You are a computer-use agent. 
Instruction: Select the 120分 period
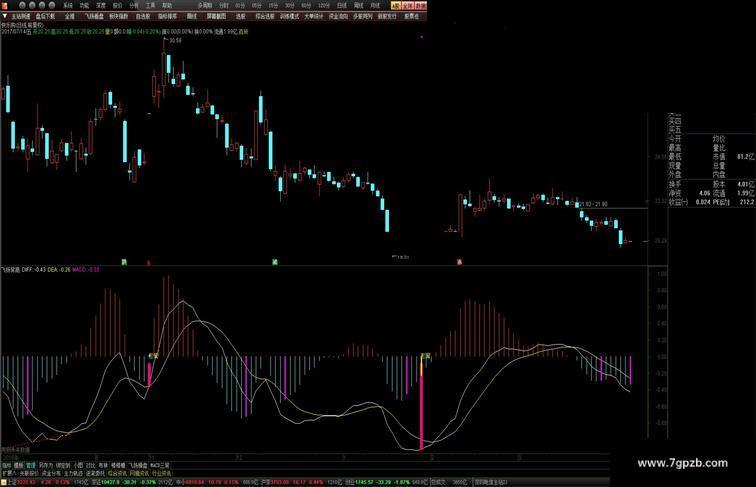pos(323,5)
